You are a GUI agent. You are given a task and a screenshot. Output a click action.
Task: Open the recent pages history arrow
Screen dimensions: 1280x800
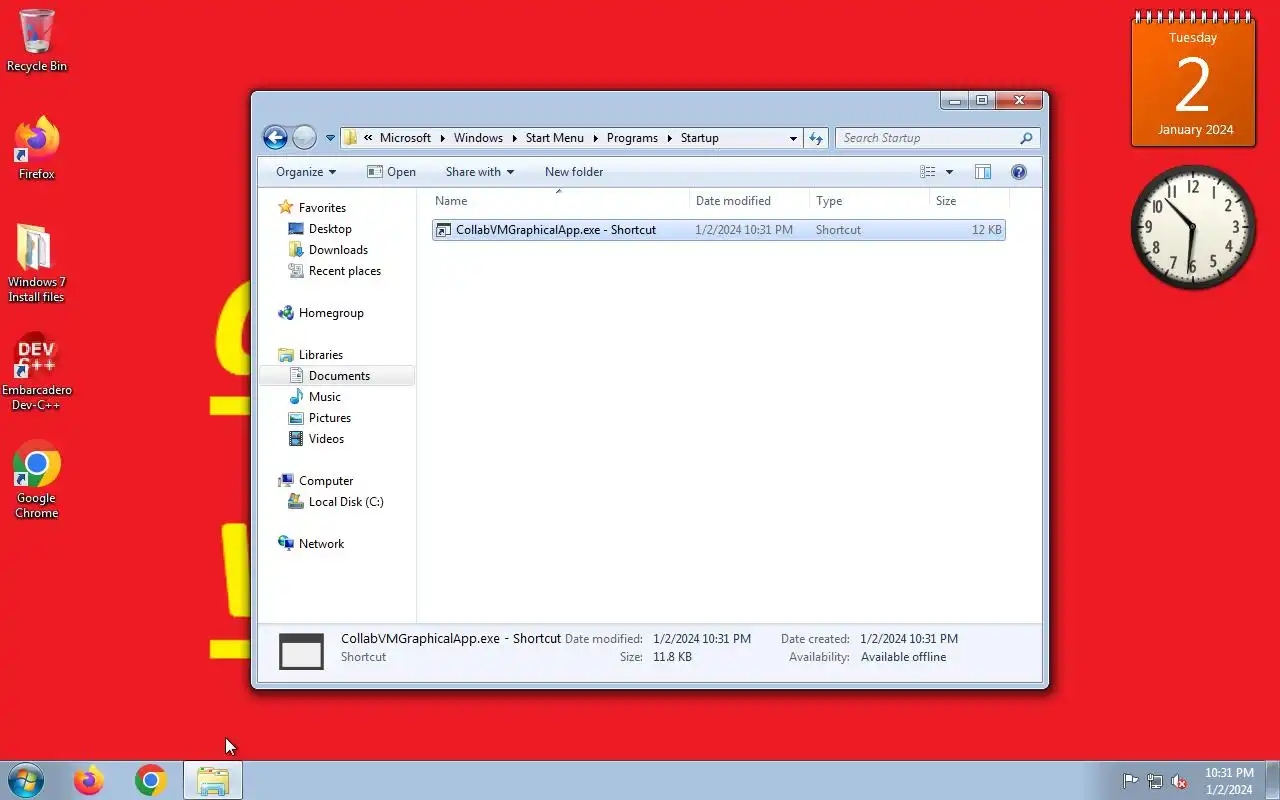(x=330, y=138)
